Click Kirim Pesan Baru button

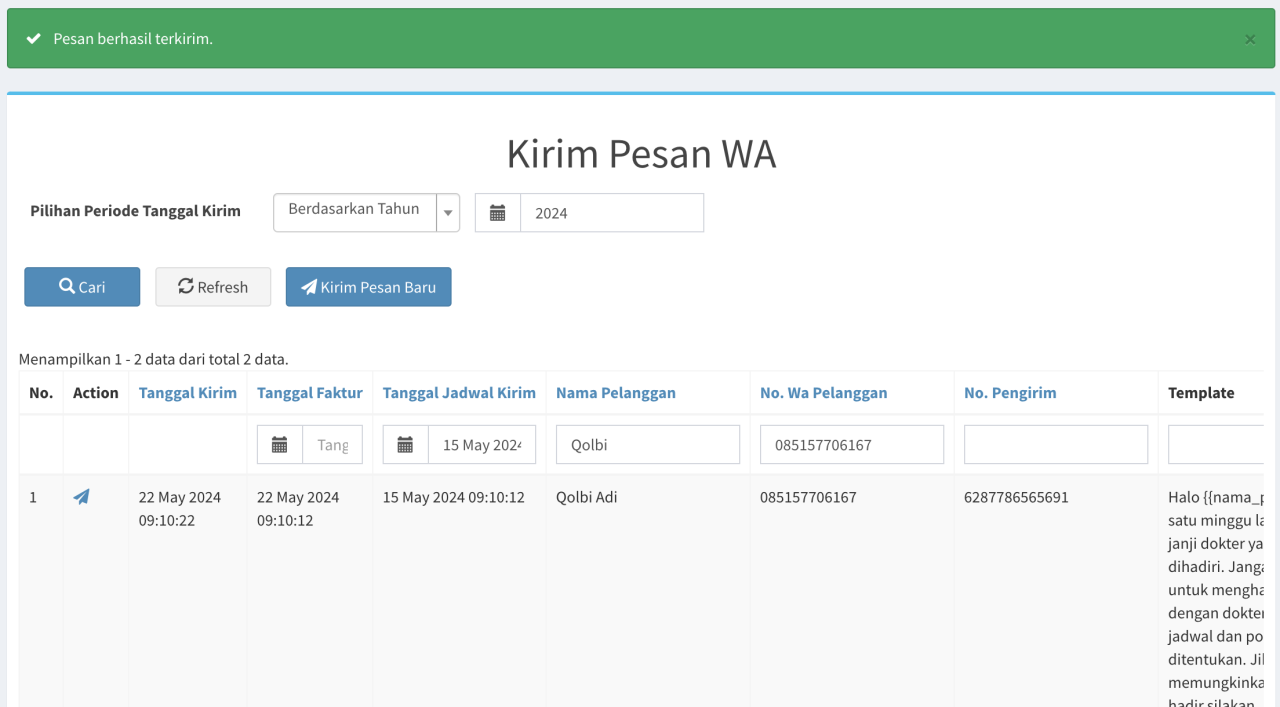368,287
